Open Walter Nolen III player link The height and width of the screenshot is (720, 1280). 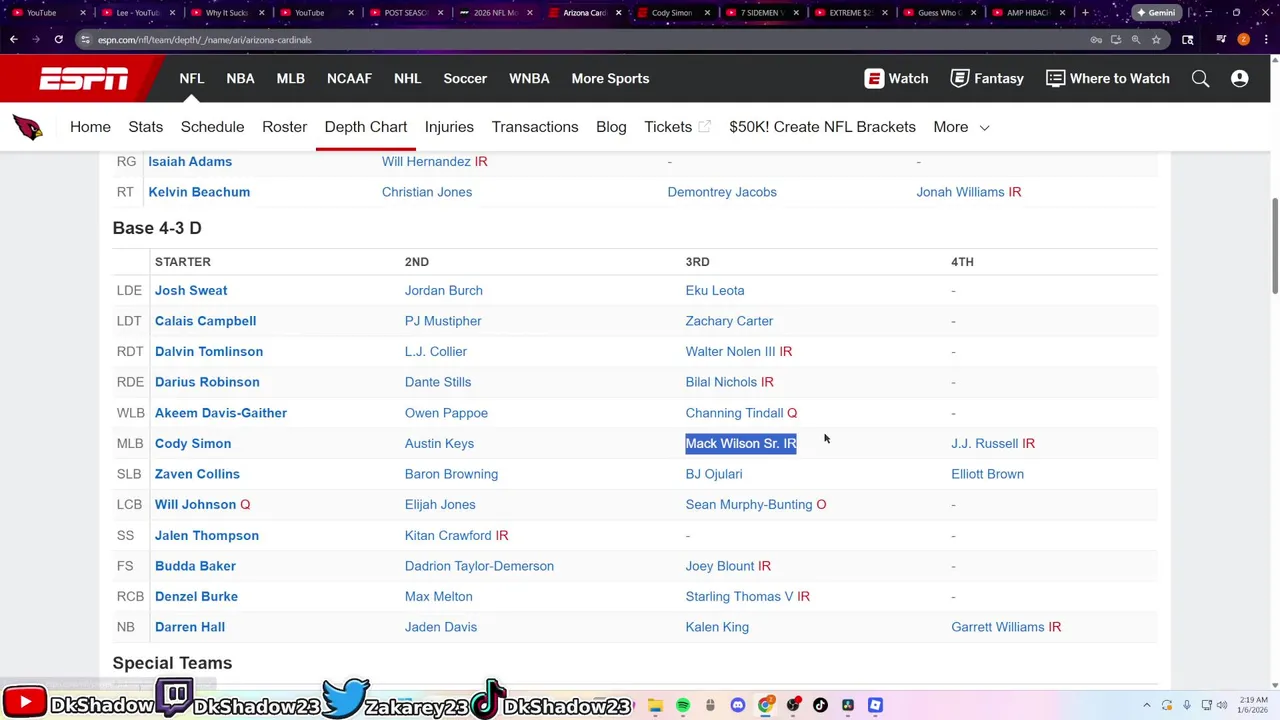coord(730,352)
